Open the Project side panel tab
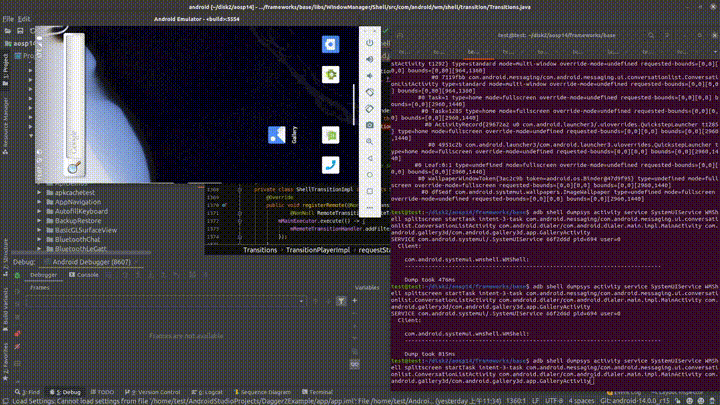The image size is (720, 405). click(6, 70)
